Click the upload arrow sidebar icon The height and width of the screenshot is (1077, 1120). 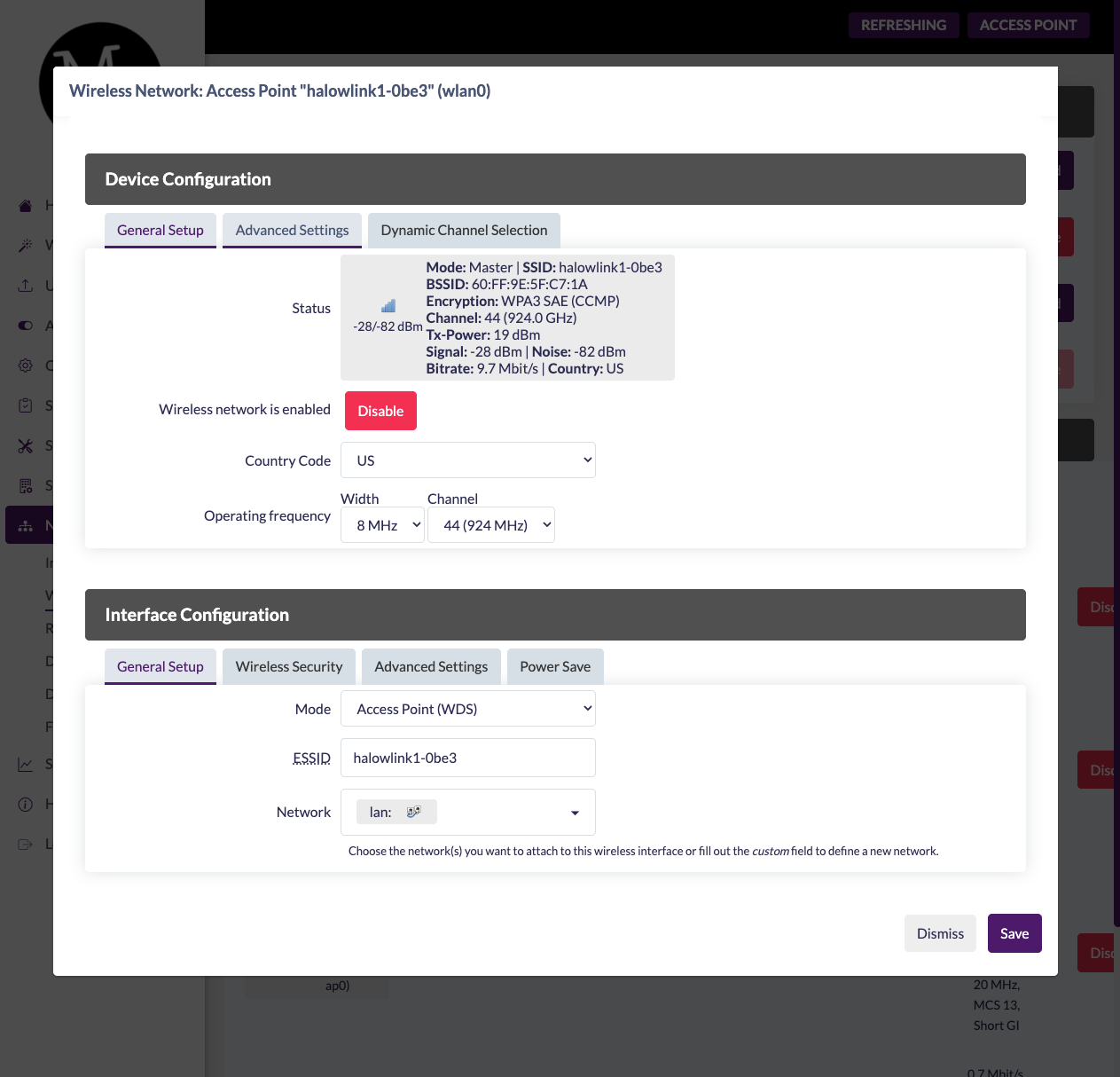(26, 286)
